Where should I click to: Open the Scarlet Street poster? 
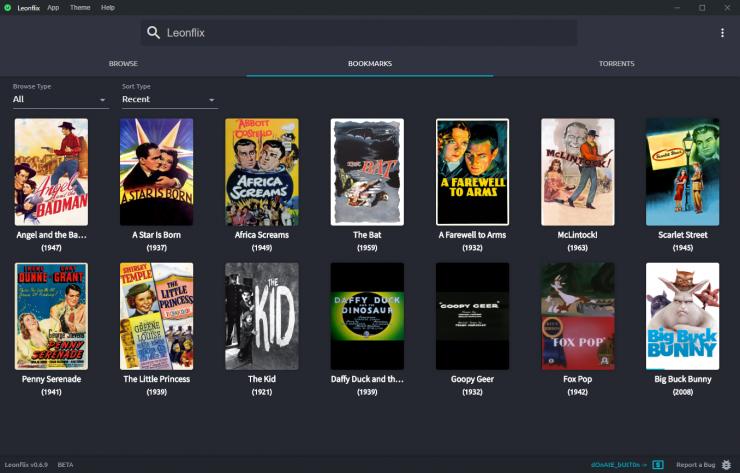682,172
